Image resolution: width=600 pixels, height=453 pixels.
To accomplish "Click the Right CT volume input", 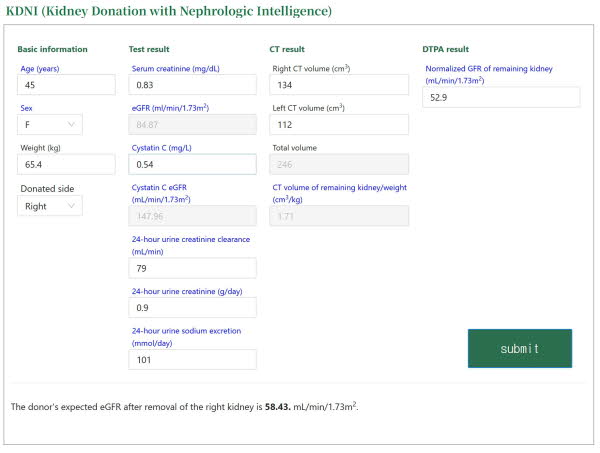I will (339, 85).
